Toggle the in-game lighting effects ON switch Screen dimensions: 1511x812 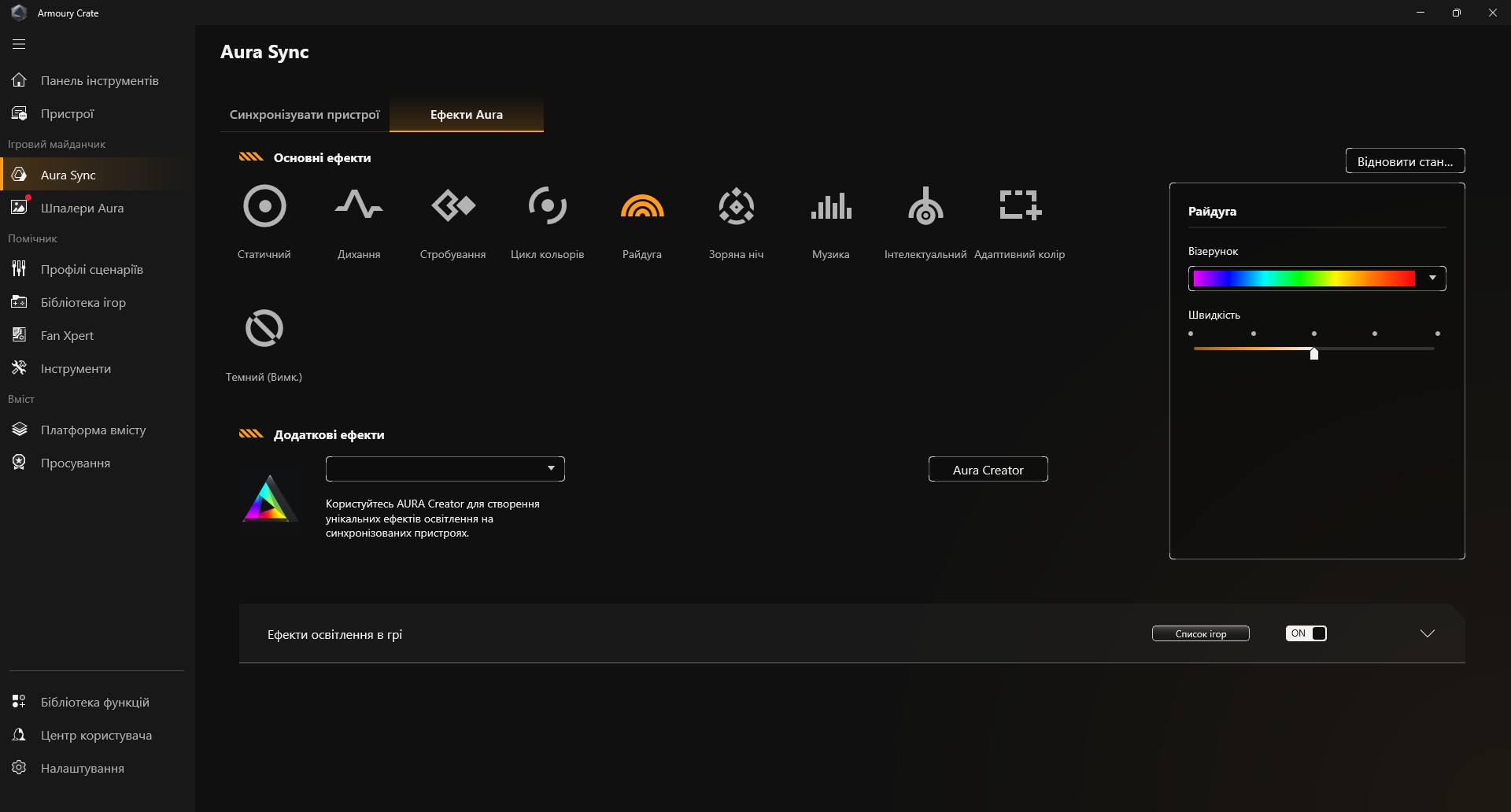coord(1306,633)
